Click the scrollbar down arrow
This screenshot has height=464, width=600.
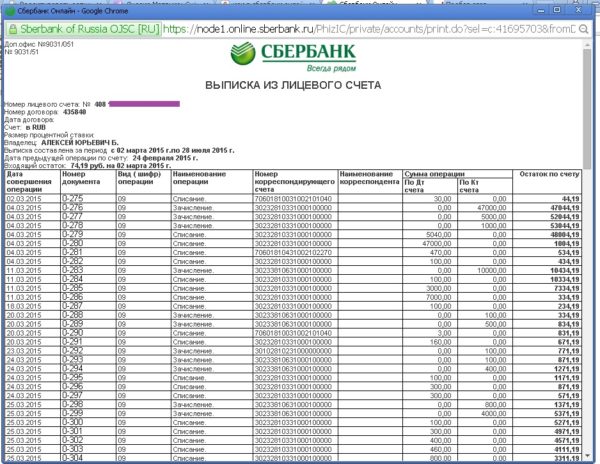click(x=587, y=456)
